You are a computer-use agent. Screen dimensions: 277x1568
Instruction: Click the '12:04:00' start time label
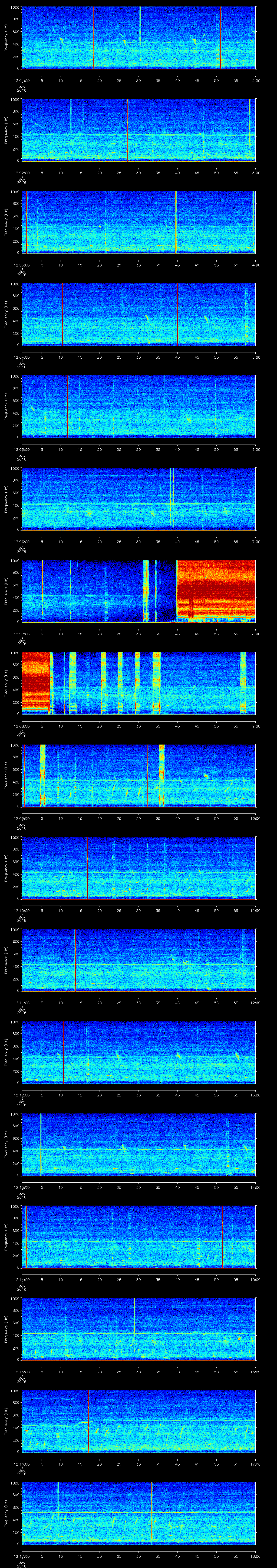[21, 357]
